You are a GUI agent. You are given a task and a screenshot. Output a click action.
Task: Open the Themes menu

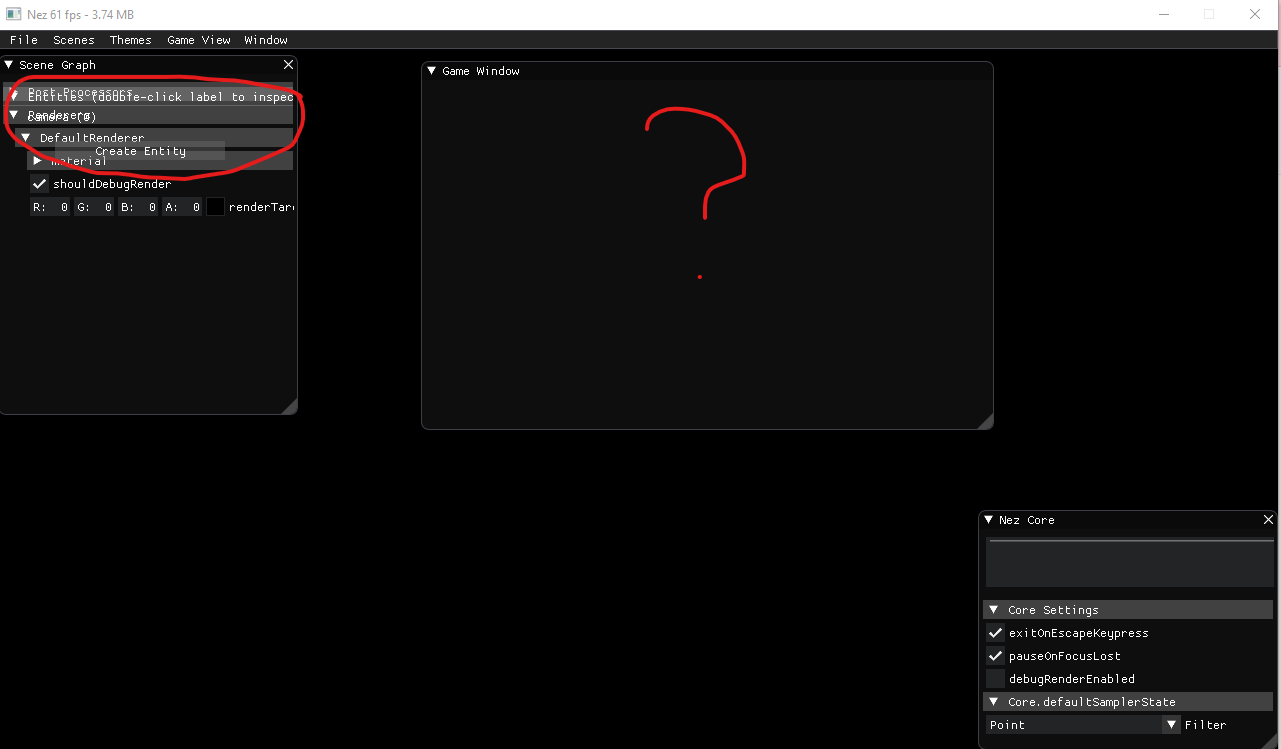(130, 40)
